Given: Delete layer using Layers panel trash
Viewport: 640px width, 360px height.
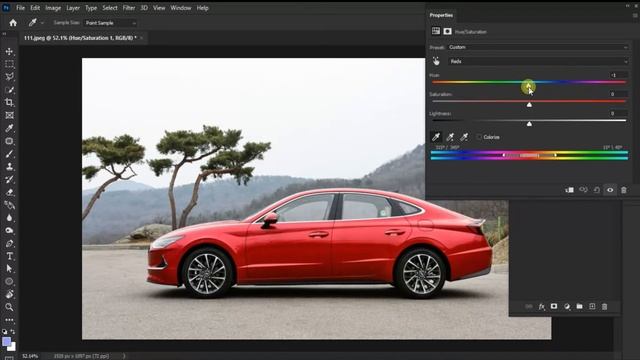Looking at the screenshot, I should click(x=604, y=306).
